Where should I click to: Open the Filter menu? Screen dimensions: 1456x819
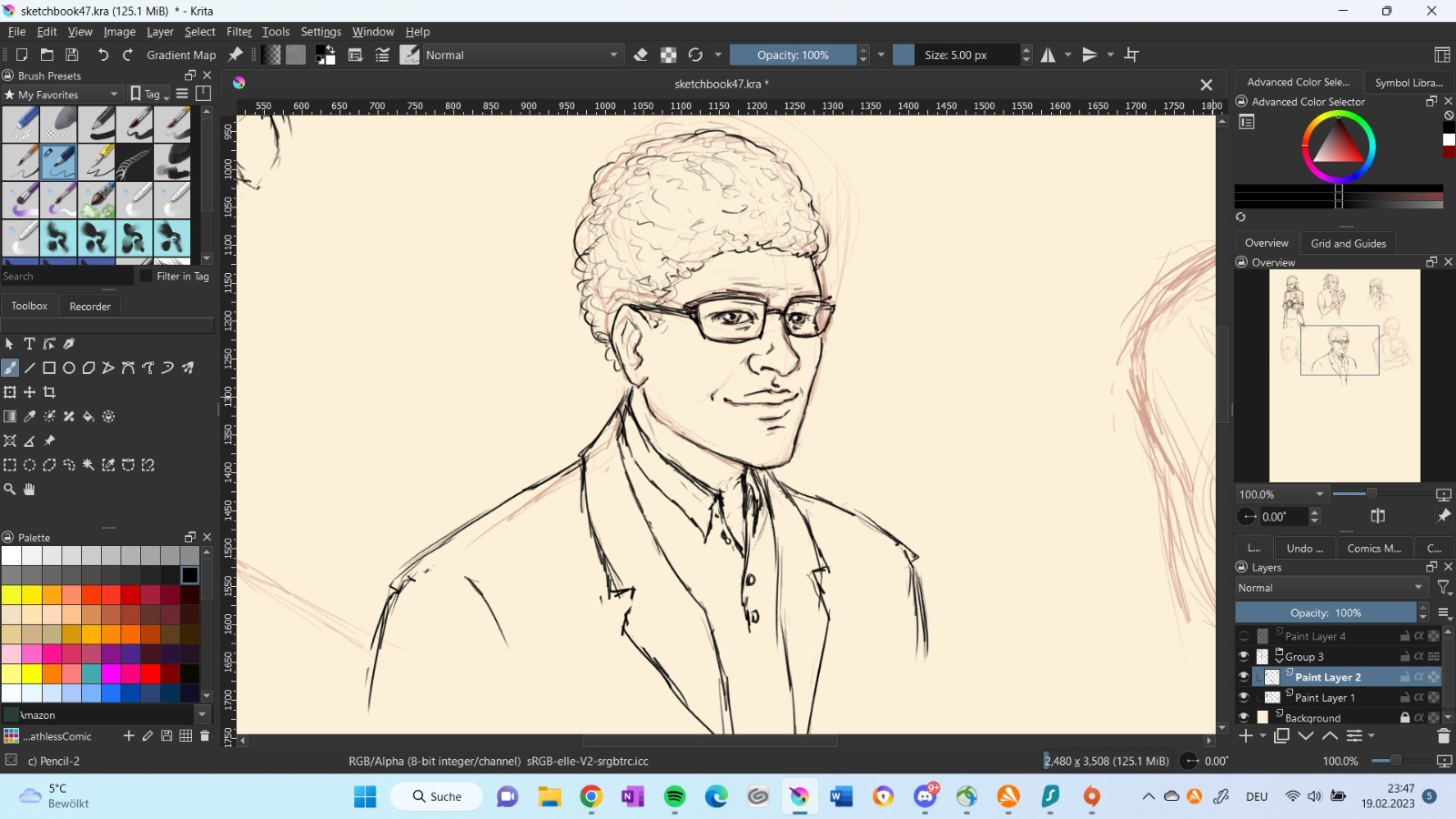pos(238,32)
